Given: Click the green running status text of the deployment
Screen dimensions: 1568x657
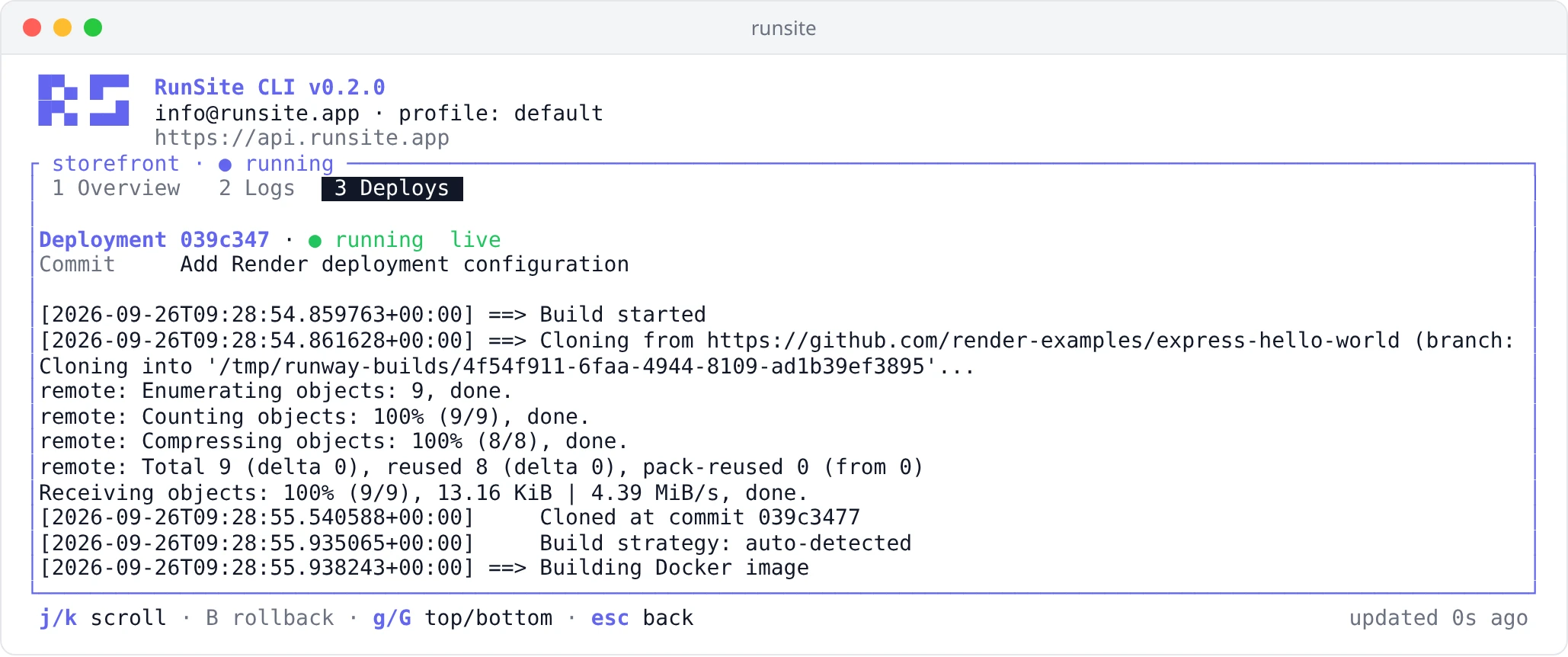Looking at the screenshot, I should click(x=379, y=239).
